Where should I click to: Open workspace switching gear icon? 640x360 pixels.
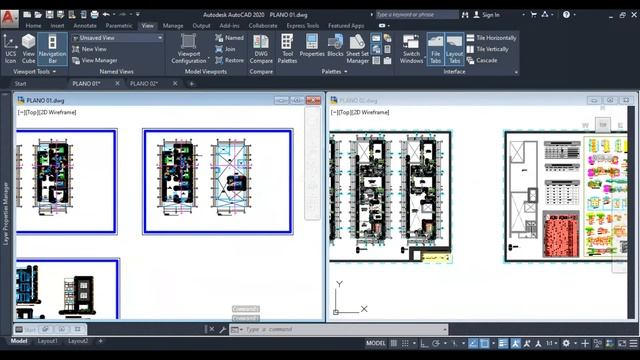click(566, 343)
